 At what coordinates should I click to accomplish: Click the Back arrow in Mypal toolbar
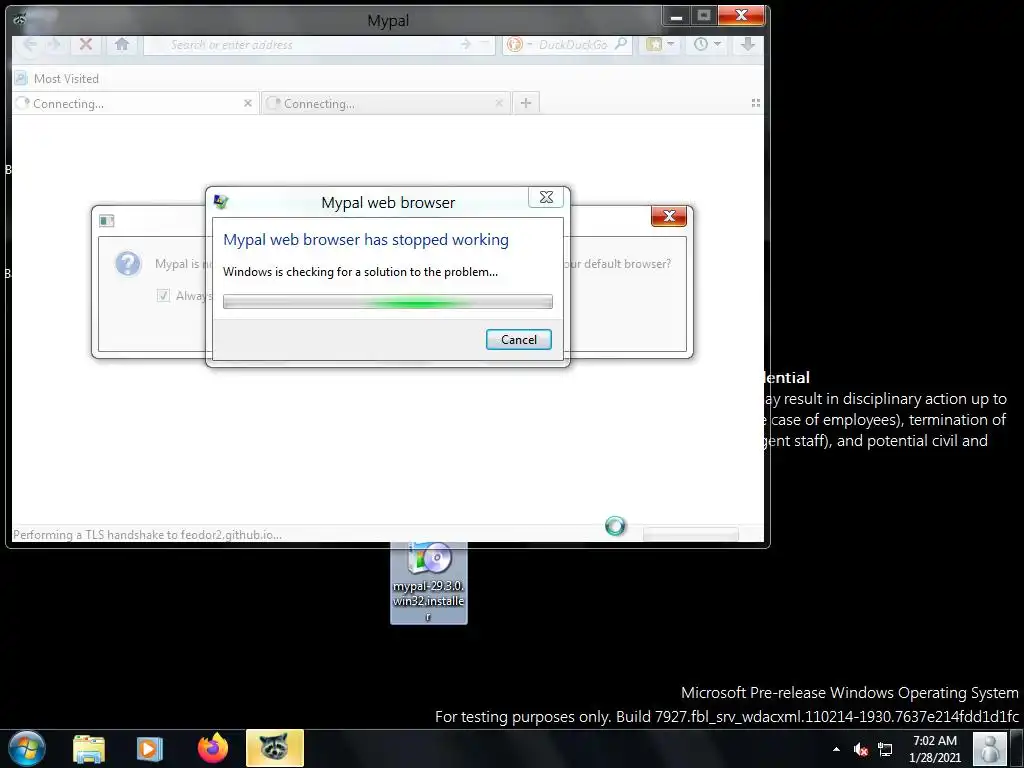click(30, 44)
